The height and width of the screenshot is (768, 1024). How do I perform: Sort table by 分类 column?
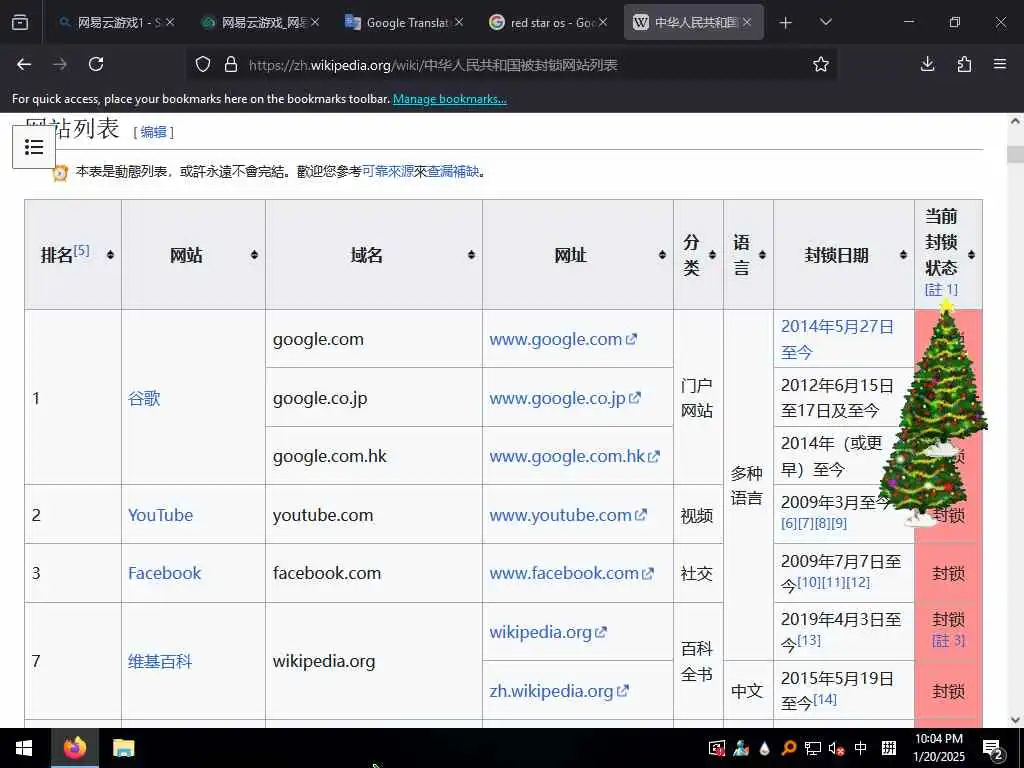[x=712, y=255]
